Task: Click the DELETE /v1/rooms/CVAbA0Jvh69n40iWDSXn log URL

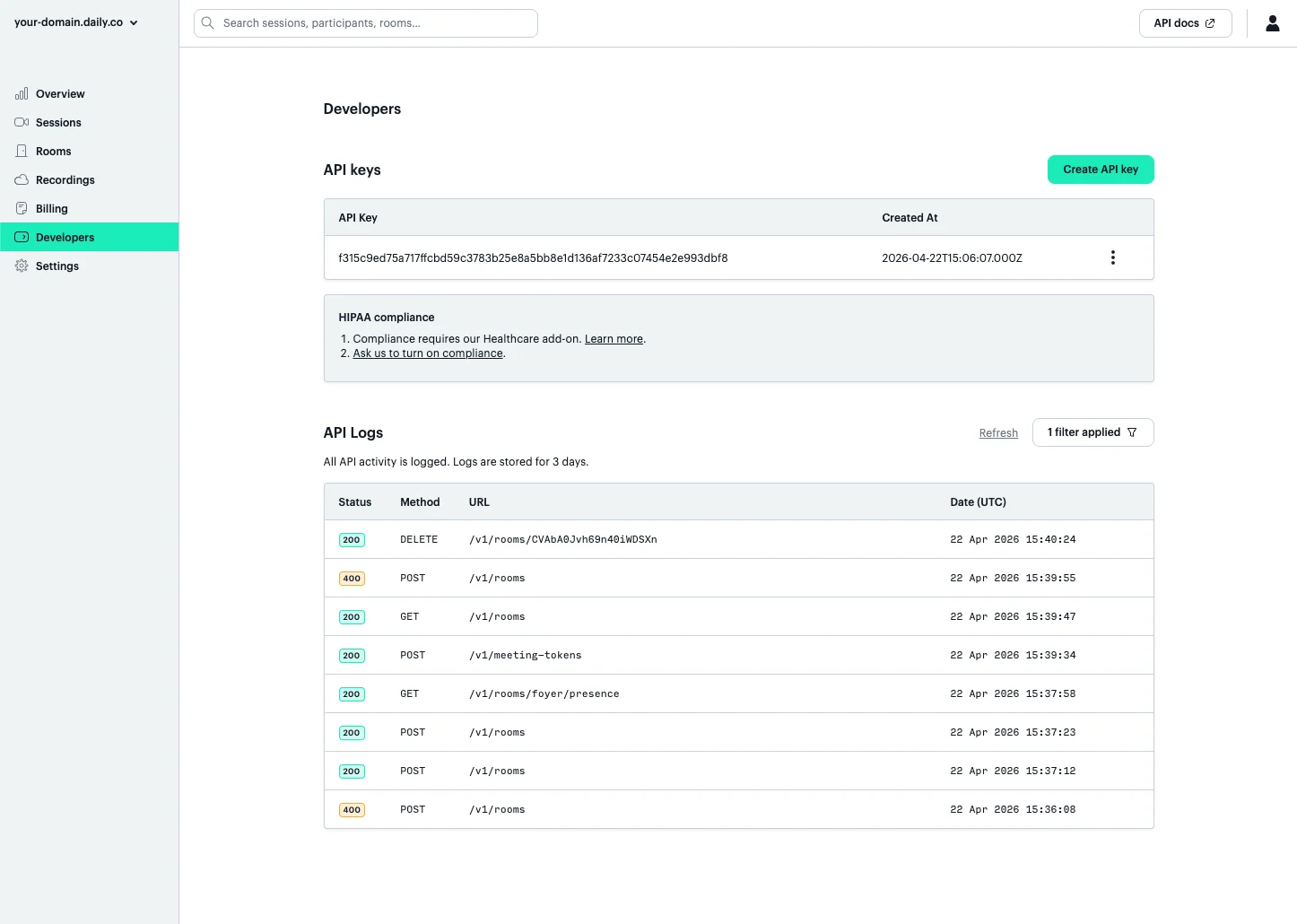Action: coord(563,540)
